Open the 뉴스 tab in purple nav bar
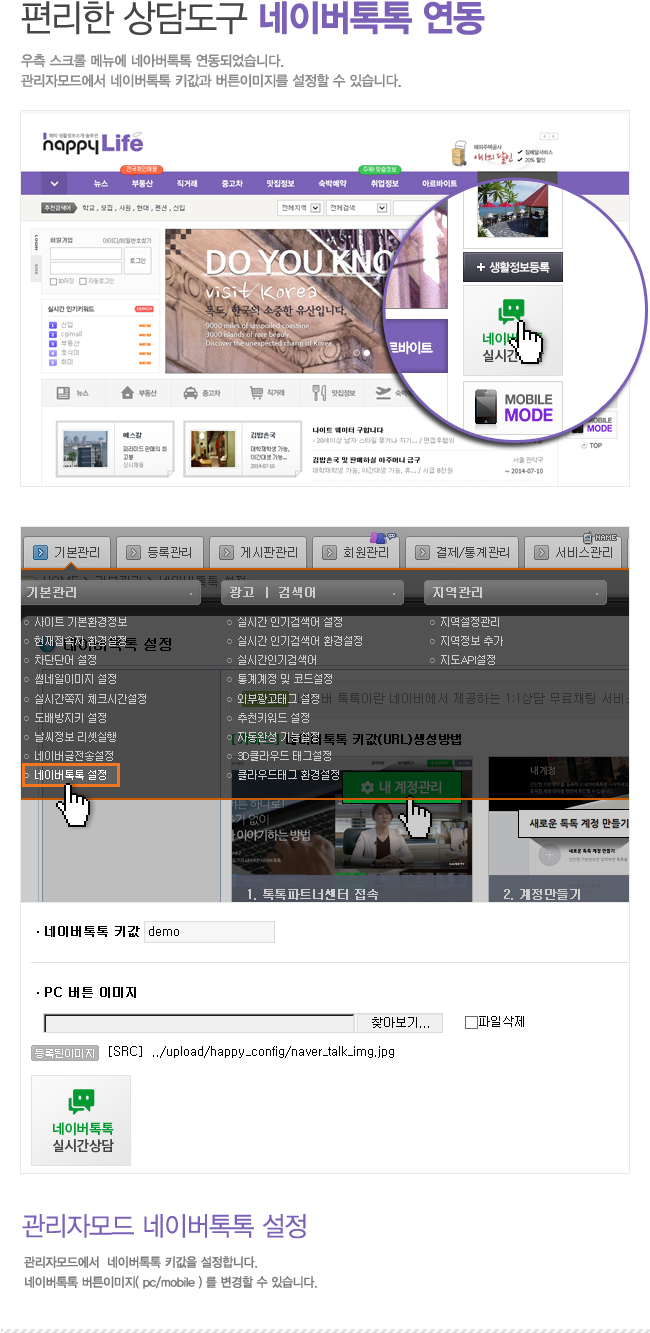650x1333 pixels. 101,184
